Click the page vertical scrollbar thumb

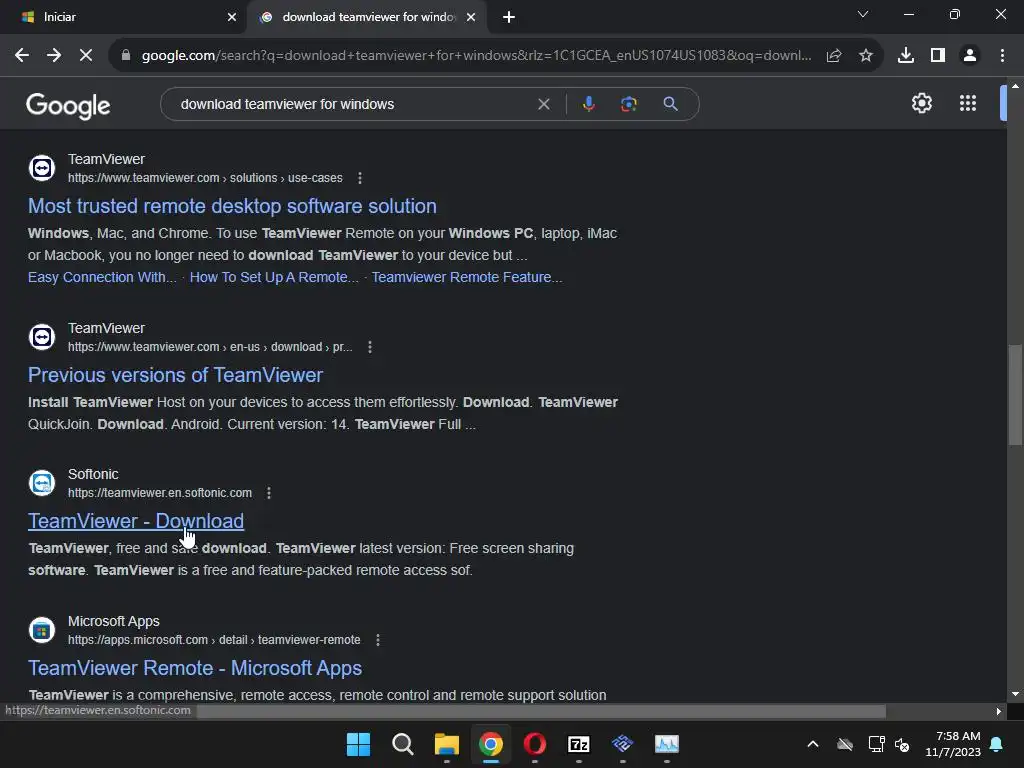1015,395
